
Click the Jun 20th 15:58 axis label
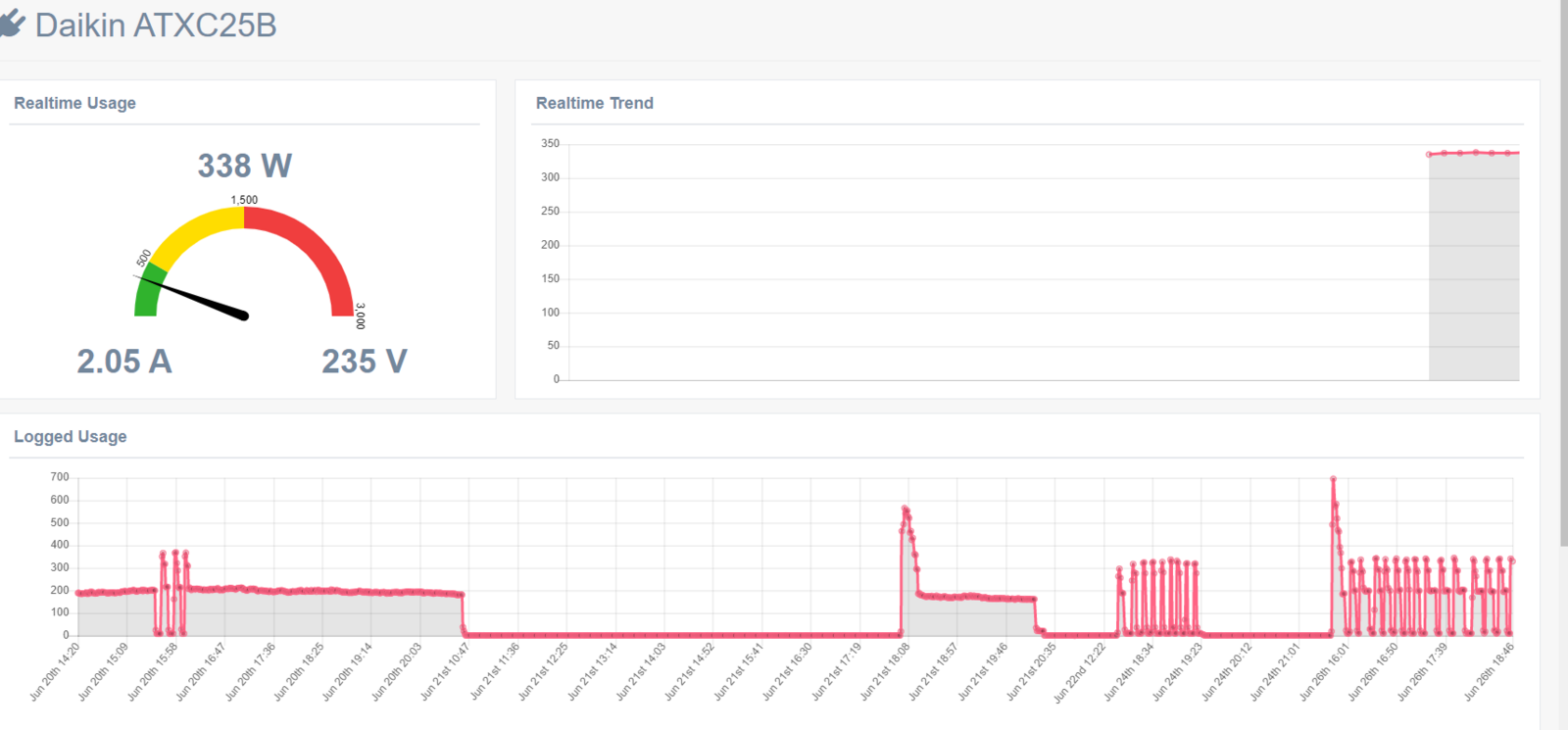(153, 671)
